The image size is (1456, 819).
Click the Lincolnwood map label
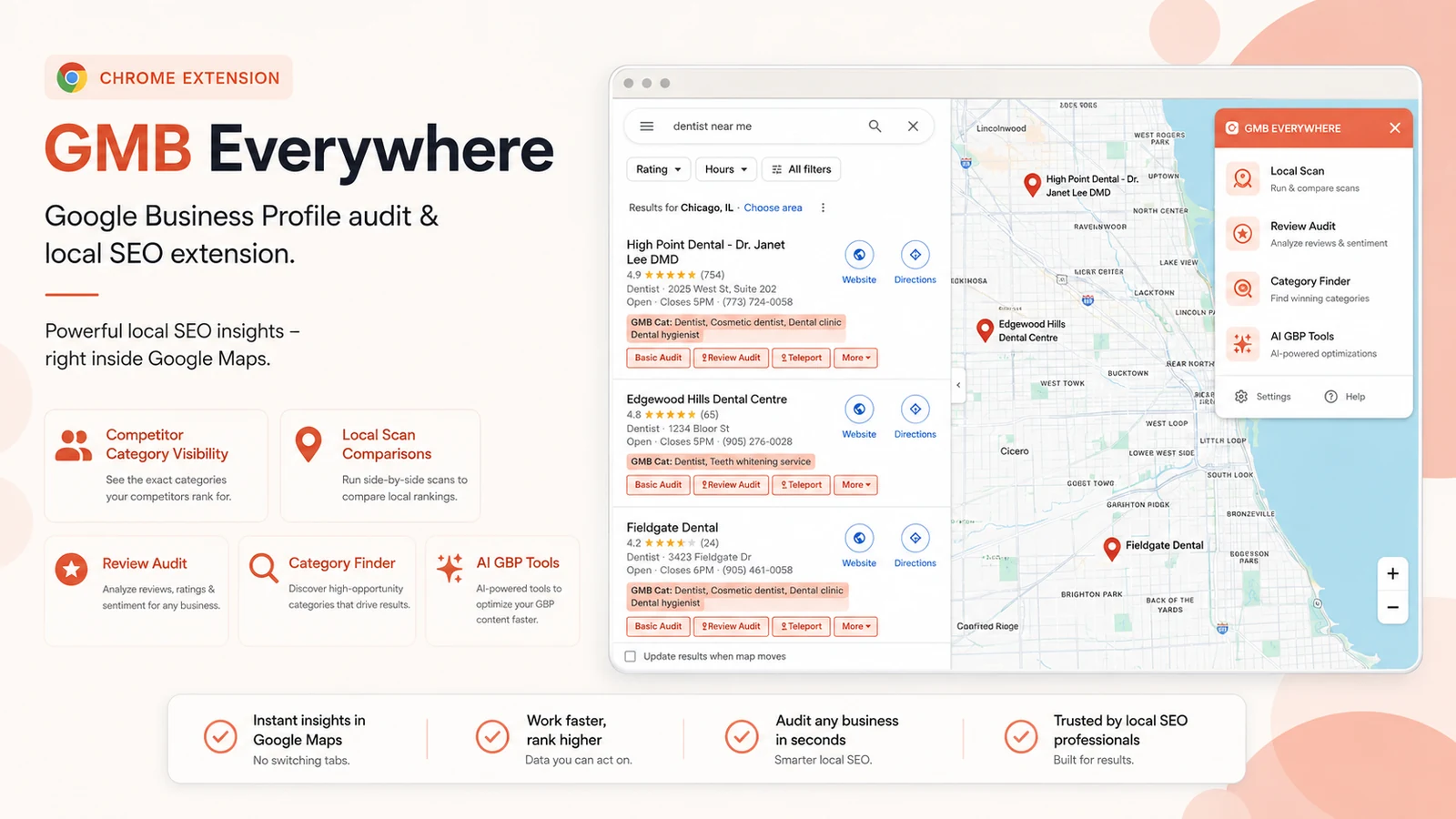[1001, 128]
